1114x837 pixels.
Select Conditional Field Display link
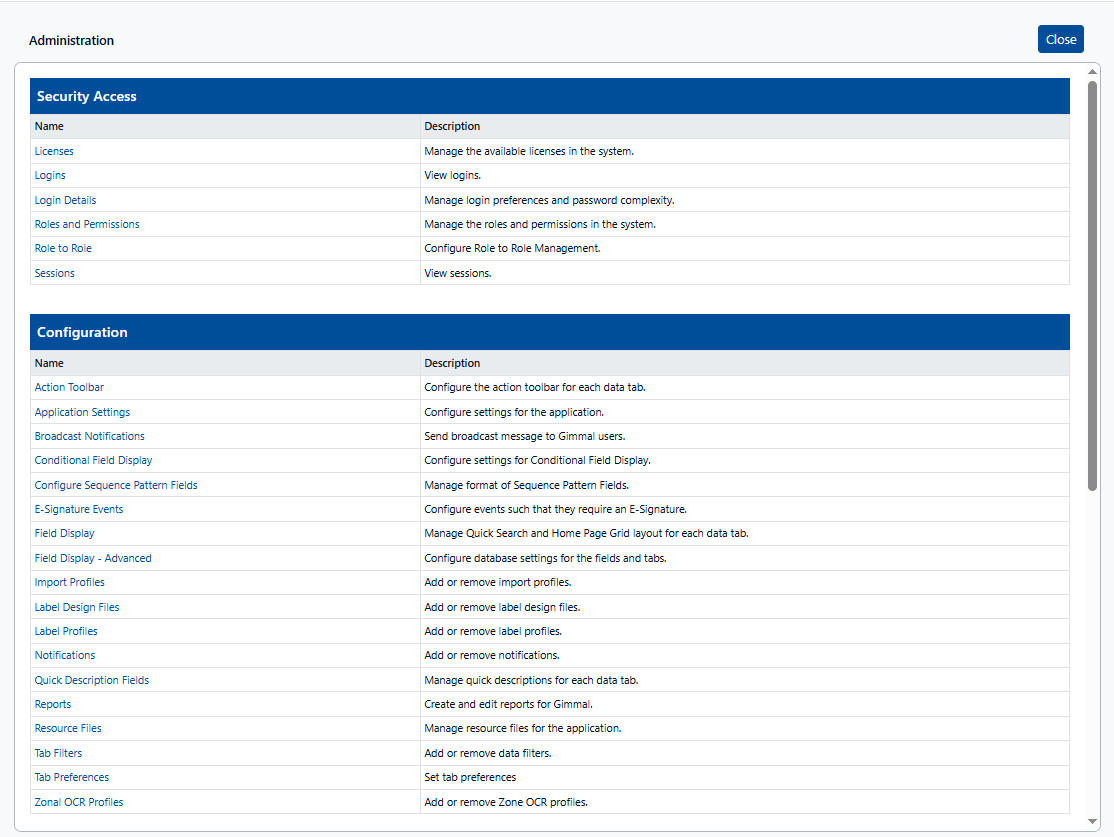pos(93,460)
